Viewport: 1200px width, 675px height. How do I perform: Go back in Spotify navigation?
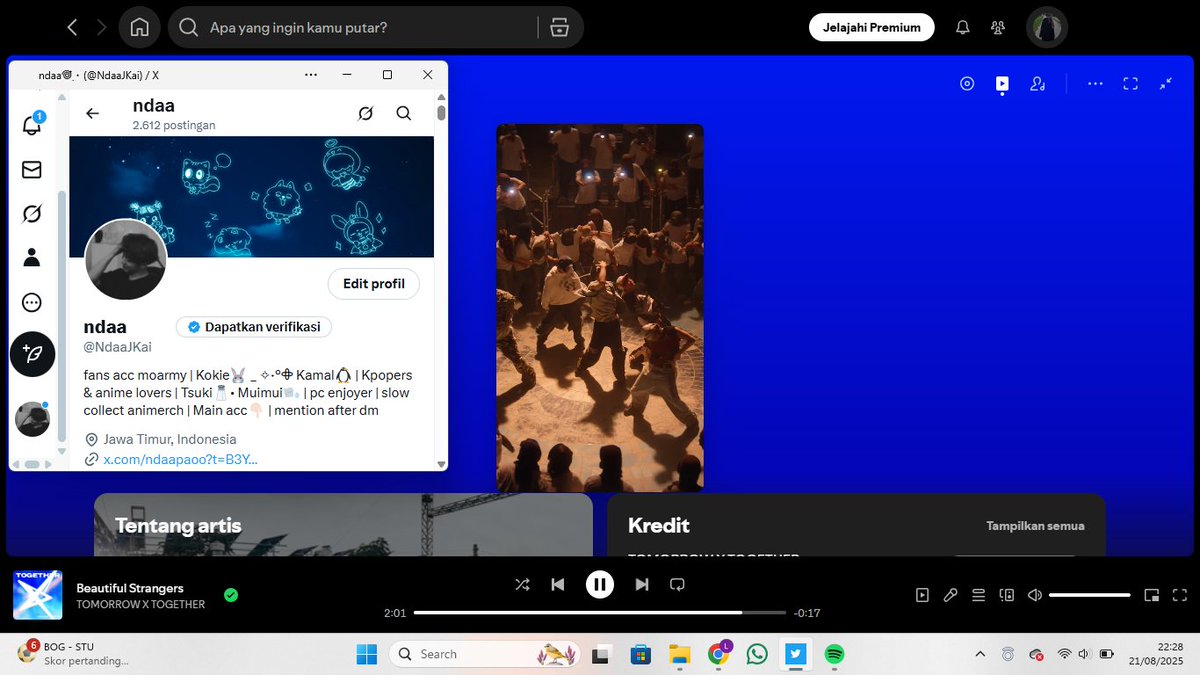coord(72,28)
